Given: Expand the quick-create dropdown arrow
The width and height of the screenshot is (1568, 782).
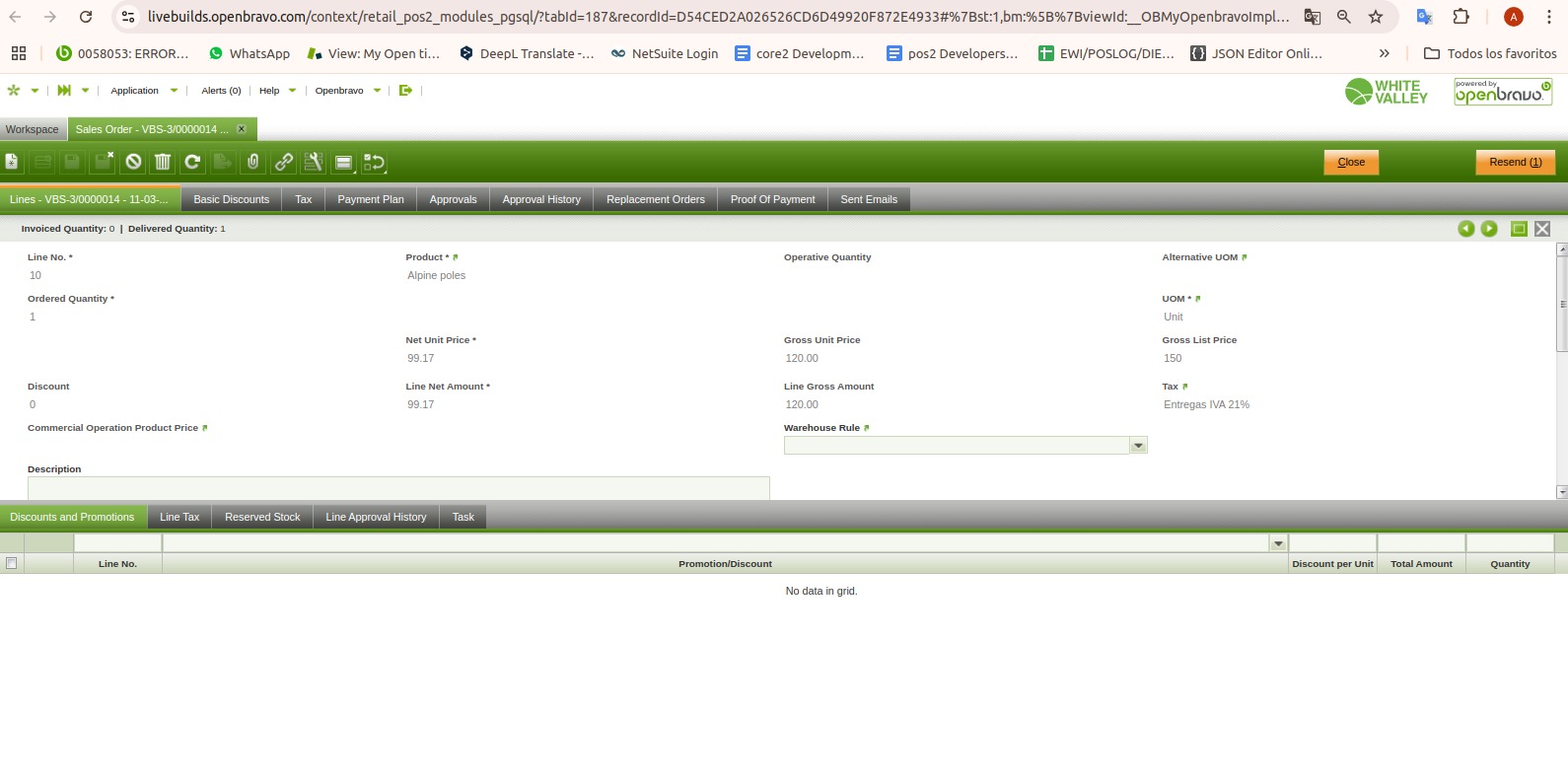Looking at the screenshot, I should point(35,91).
